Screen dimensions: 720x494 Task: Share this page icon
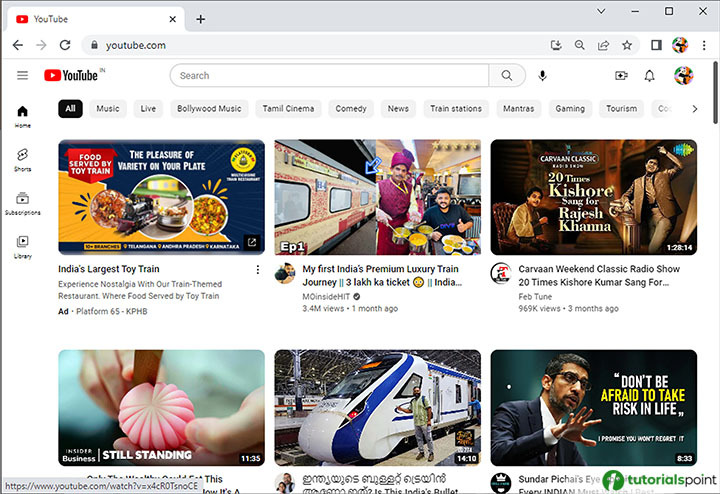point(603,45)
